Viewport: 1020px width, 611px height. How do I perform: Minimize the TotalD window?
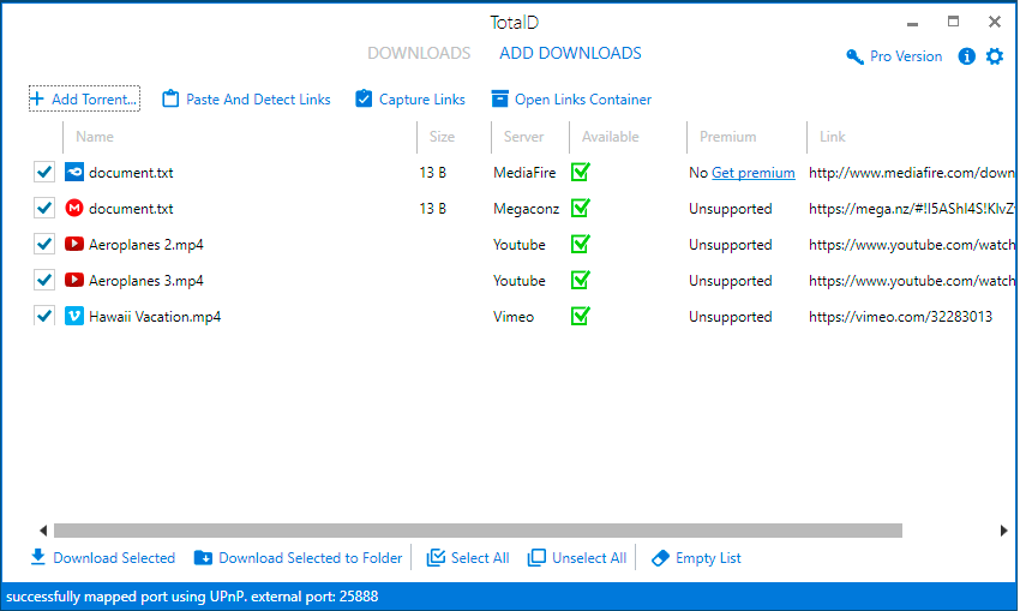point(912,23)
